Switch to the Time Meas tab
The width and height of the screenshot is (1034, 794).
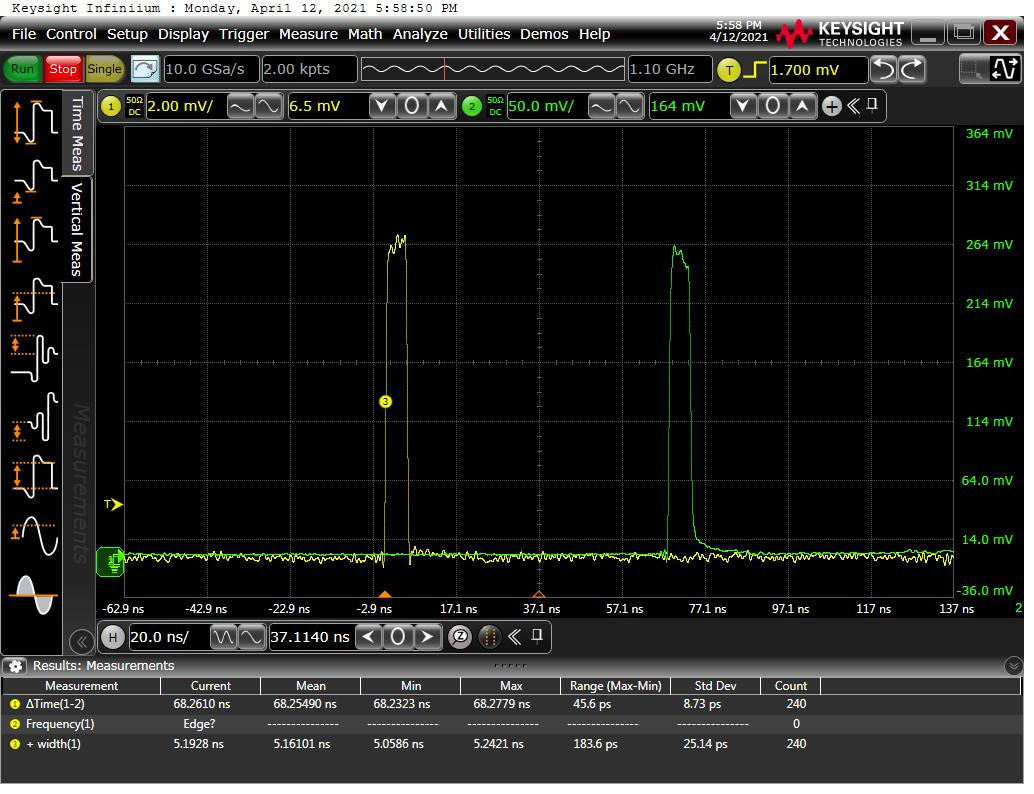(77, 134)
